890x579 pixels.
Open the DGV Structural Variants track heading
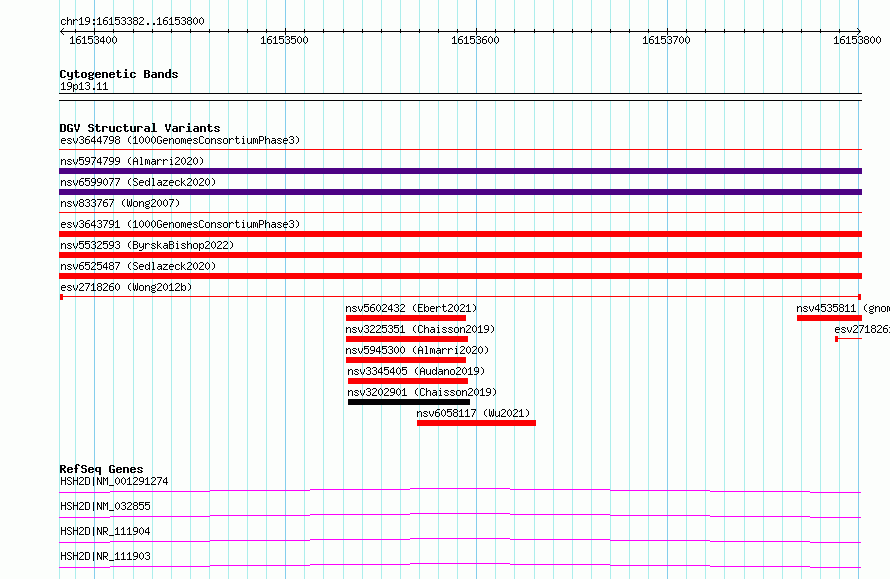click(x=139, y=128)
